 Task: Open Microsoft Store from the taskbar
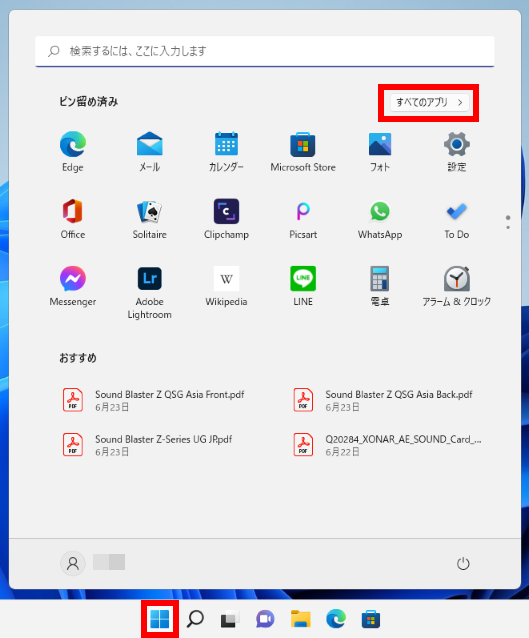pos(371,619)
